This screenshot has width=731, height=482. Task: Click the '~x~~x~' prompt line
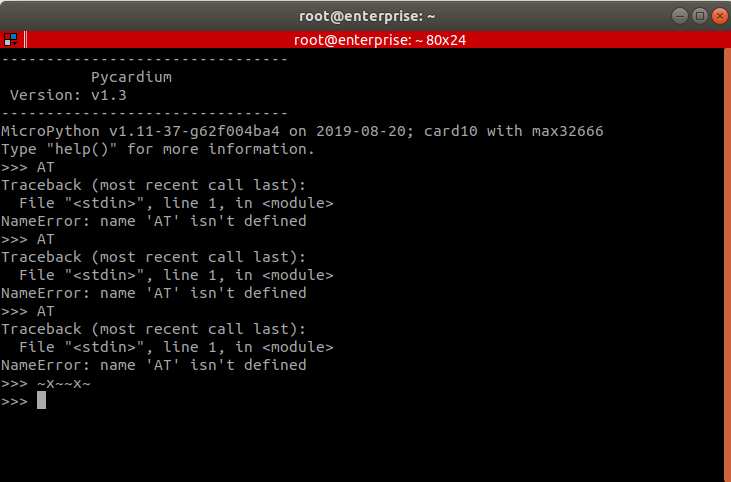[47, 383]
